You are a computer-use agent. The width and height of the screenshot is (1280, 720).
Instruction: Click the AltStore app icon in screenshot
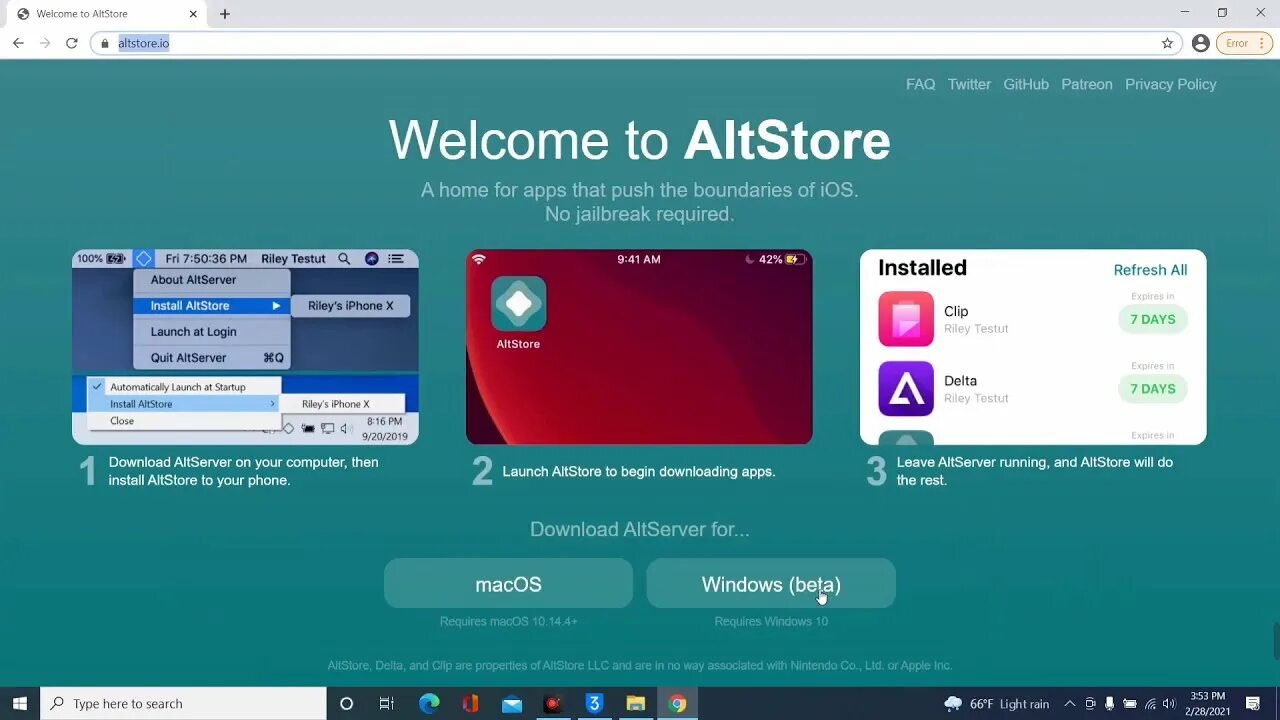click(x=518, y=304)
